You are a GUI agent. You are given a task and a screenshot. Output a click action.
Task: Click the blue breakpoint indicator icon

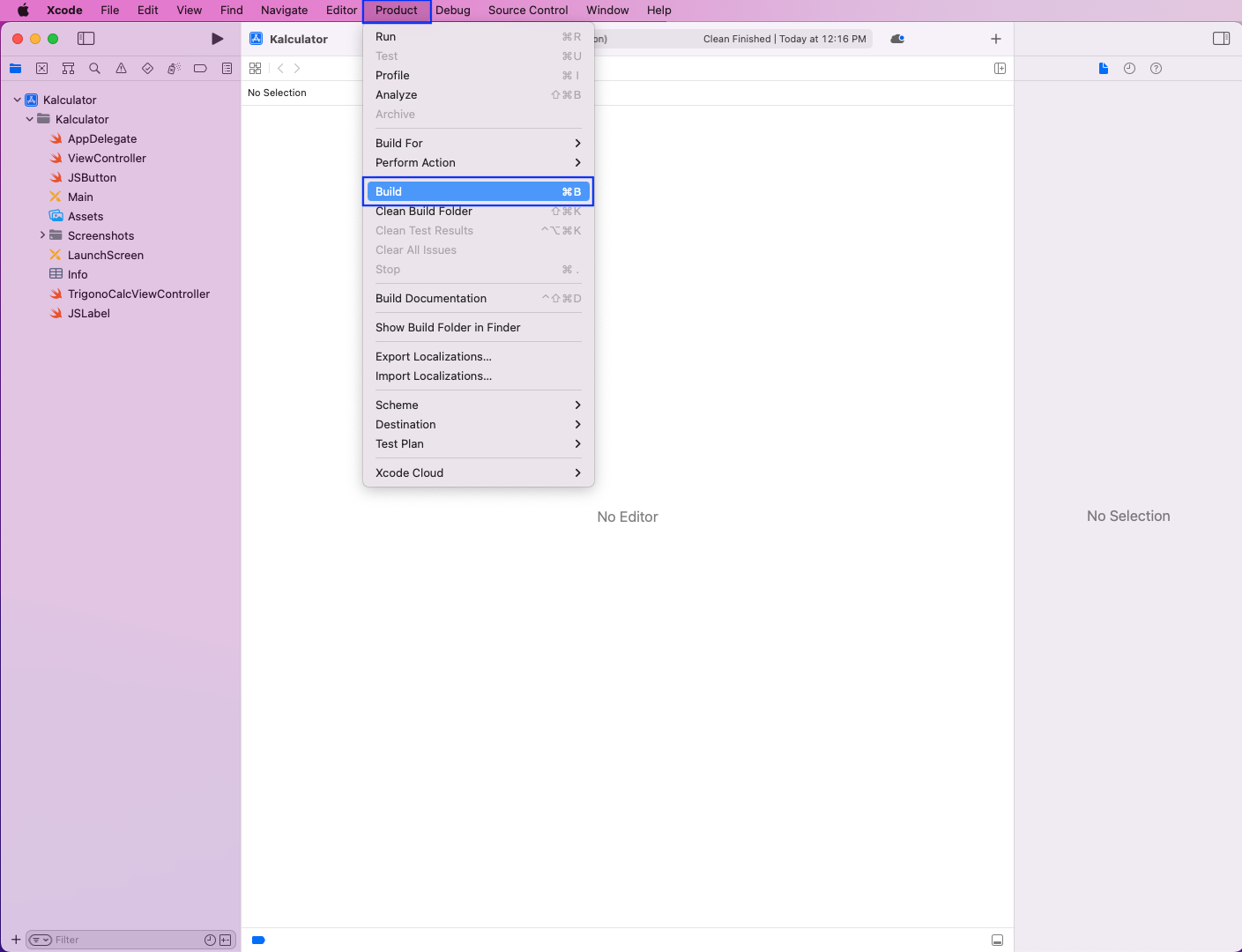coord(258,940)
